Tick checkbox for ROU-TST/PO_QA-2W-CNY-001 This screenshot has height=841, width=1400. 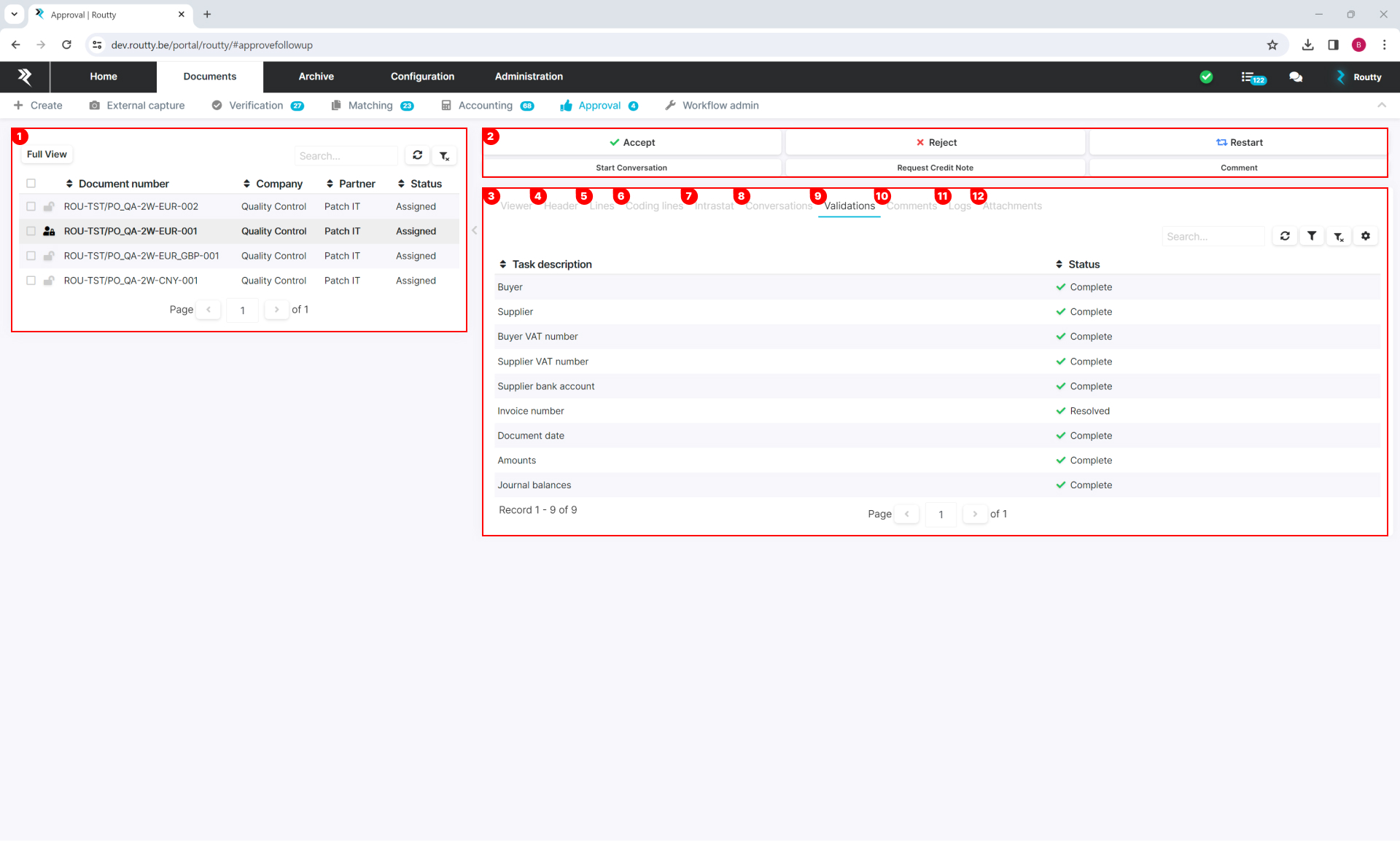31,281
